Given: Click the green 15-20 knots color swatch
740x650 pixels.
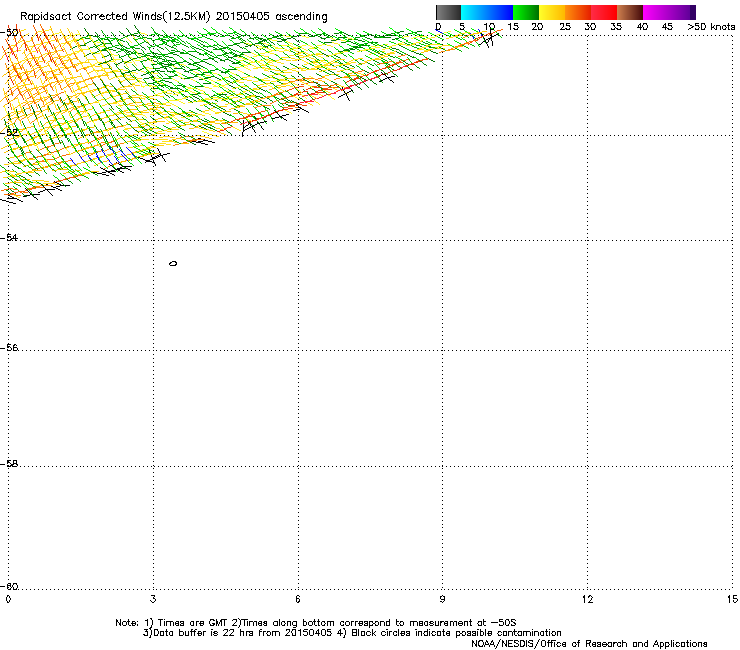Looking at the screenshot, I should (526, 12).
